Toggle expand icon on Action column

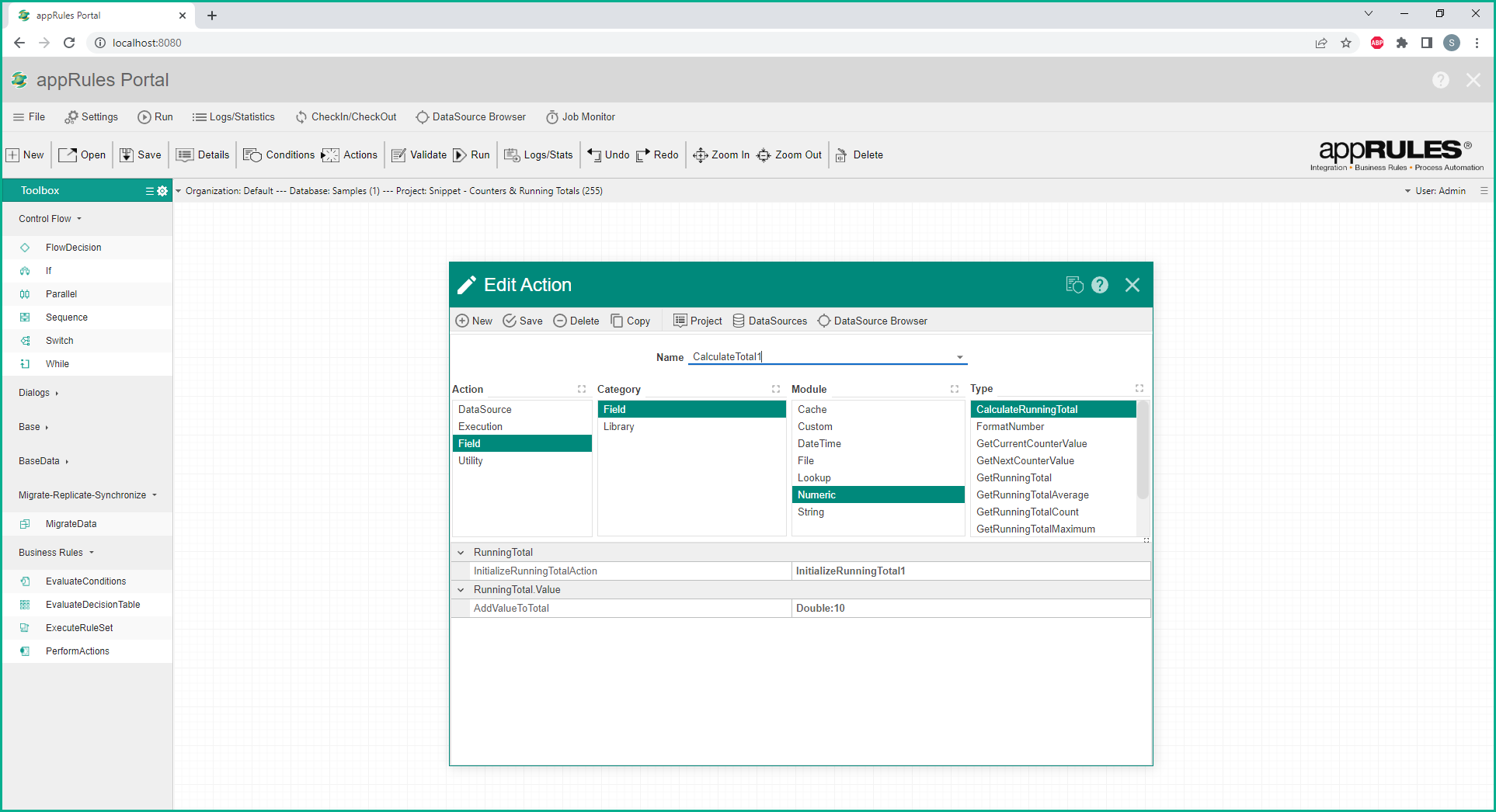pos(581,389)
